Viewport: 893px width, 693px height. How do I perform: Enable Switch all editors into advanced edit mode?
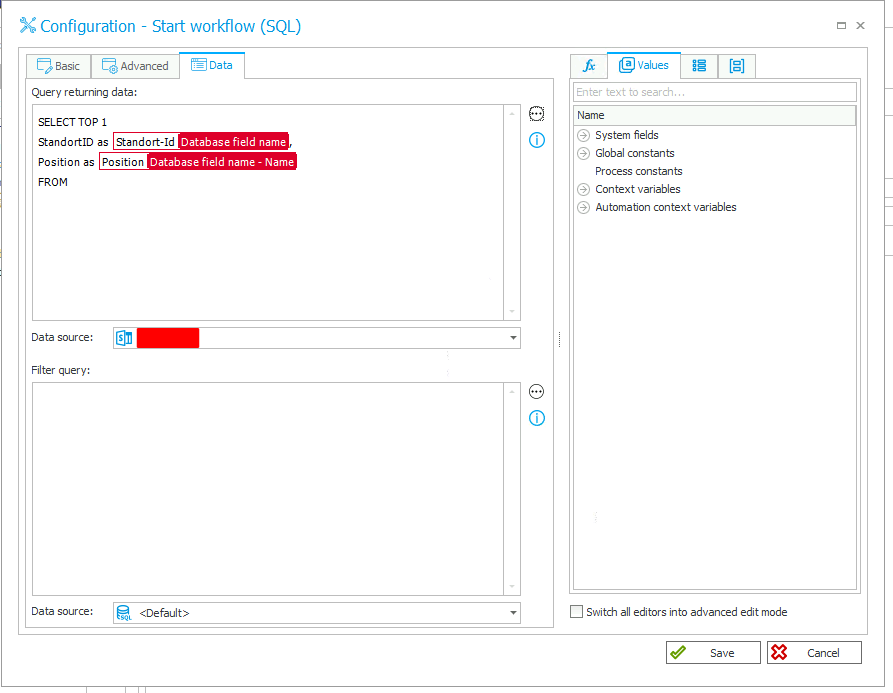click(x=576, y=612)
